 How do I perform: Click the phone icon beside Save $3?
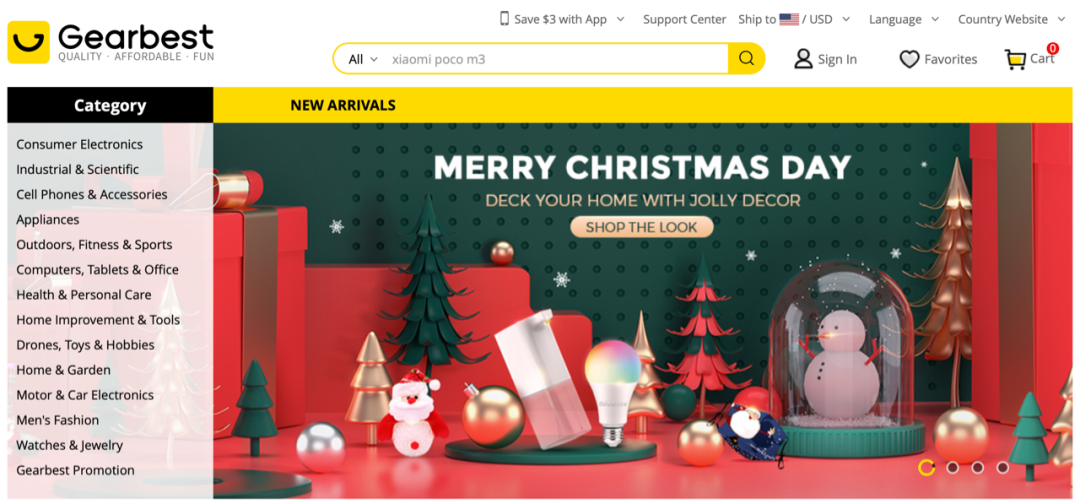(504, 19)
